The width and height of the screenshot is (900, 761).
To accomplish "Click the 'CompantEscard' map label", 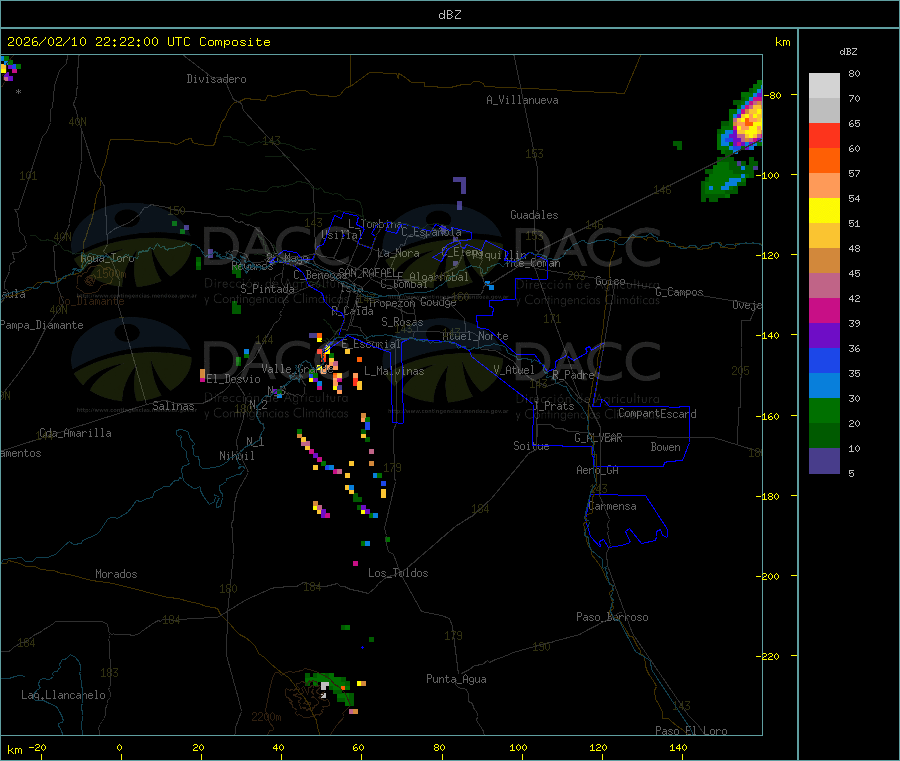I will (657, 414).
